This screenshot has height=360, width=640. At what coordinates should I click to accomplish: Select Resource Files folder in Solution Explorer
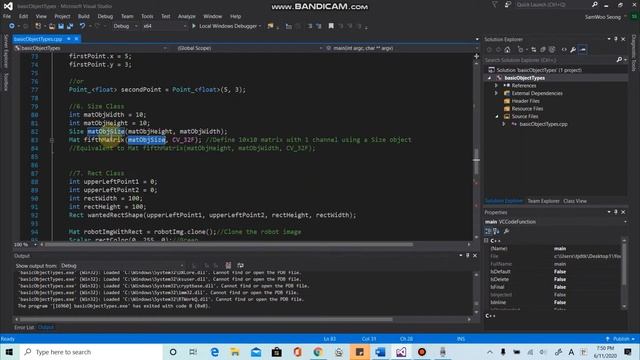(527, 109)
